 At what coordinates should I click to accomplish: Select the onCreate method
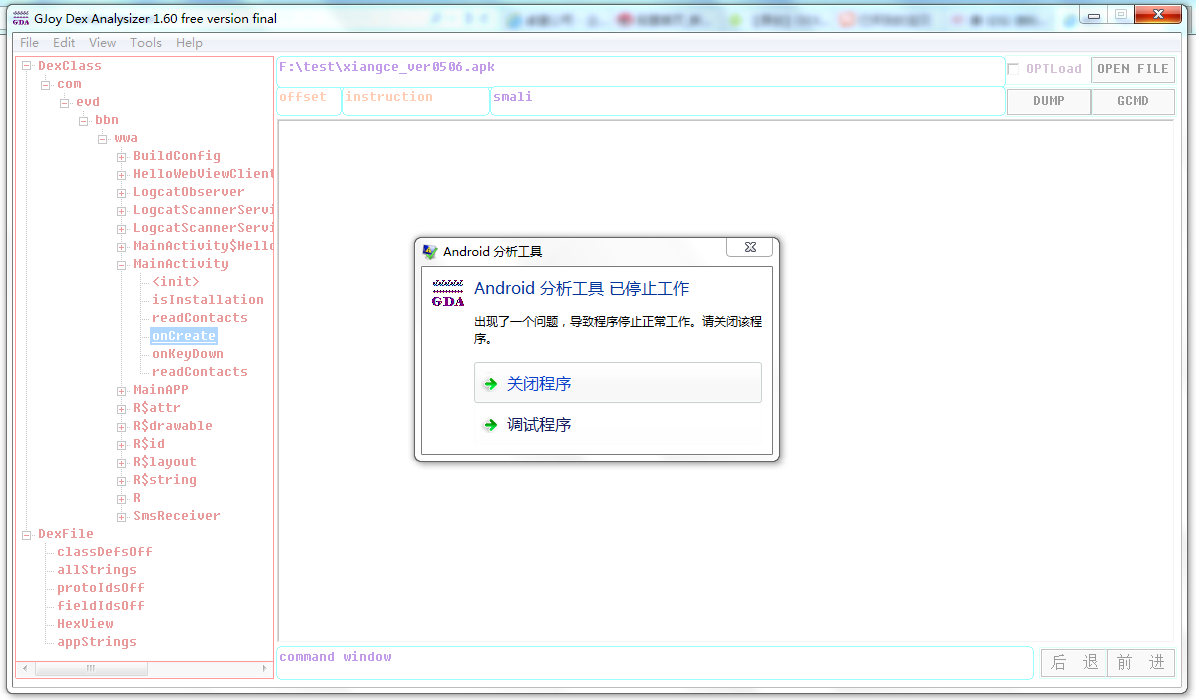pyautogui.click(x=184, y=336)
